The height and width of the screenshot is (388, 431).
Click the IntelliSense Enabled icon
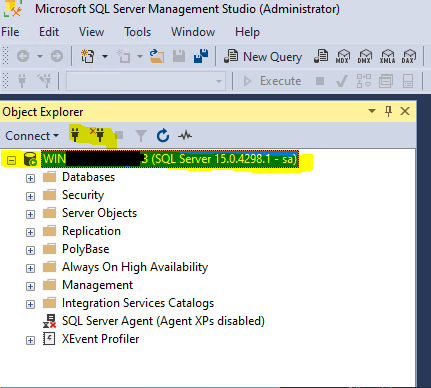(x=408, y=81)
